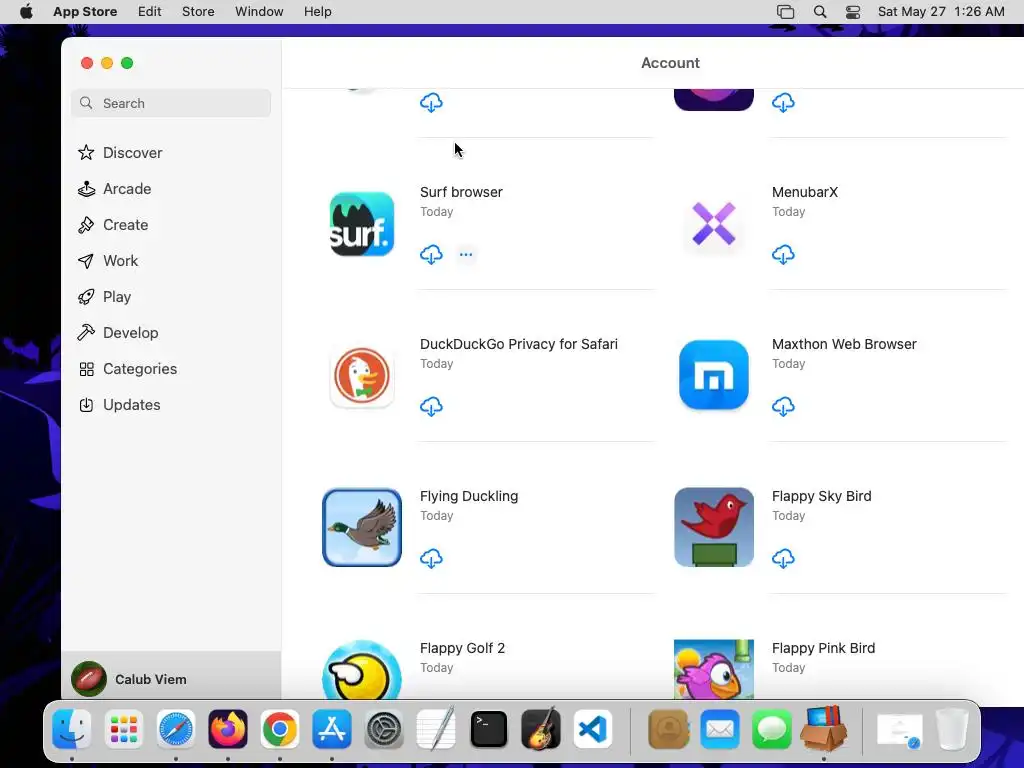Click the Stage Manager menu bar icon
The height and width of the screenshot is (768, 1024).
(x=786, y=12)
